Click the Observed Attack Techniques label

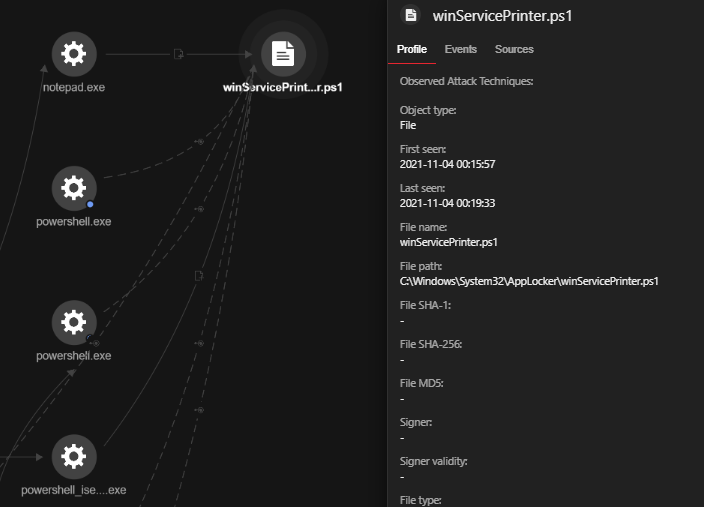466,81
